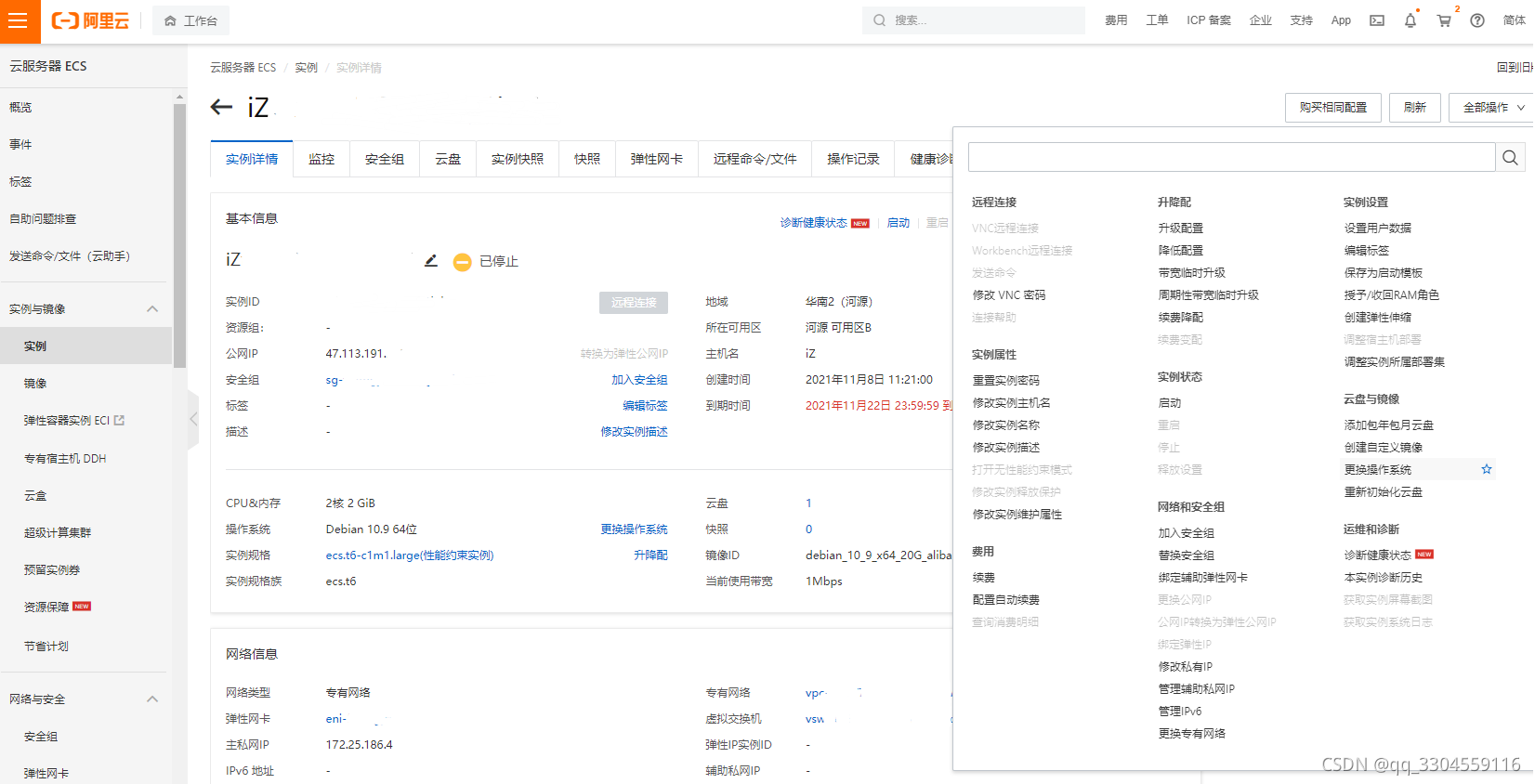The image size is (1535, 784).
Task: Open the Cloud Shell terminal icon
Action: click(1377, 20)
